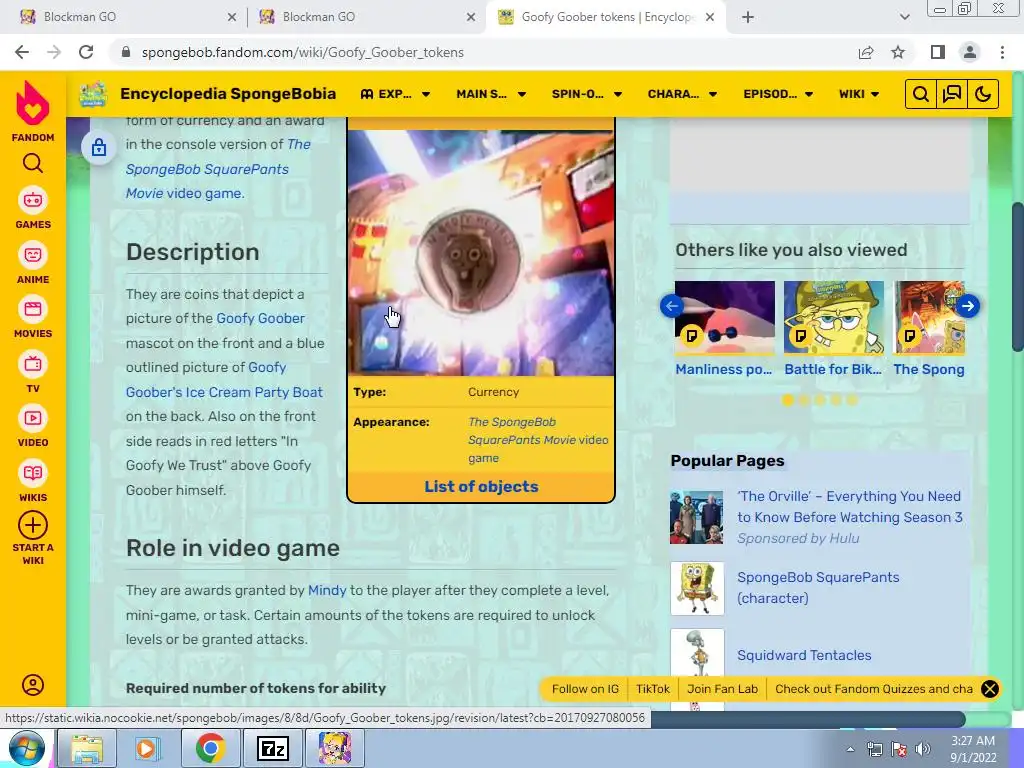
Task: Click the TikTok button
Action: (x=652, y=689)
